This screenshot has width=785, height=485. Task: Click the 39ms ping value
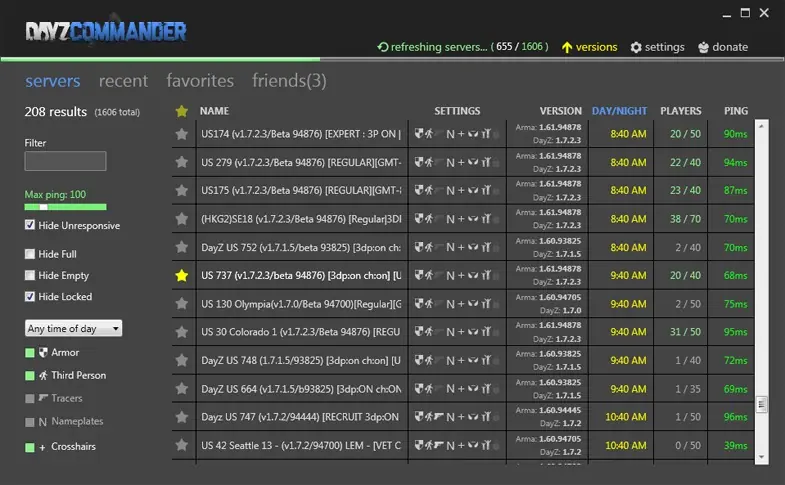point(735,445)
